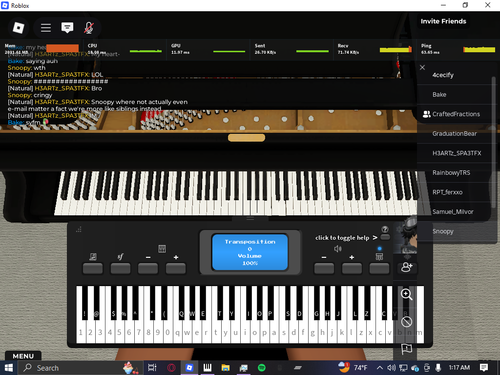Click the black key labeled I
The image size is (500, 375).
click(x=248, y=303)
